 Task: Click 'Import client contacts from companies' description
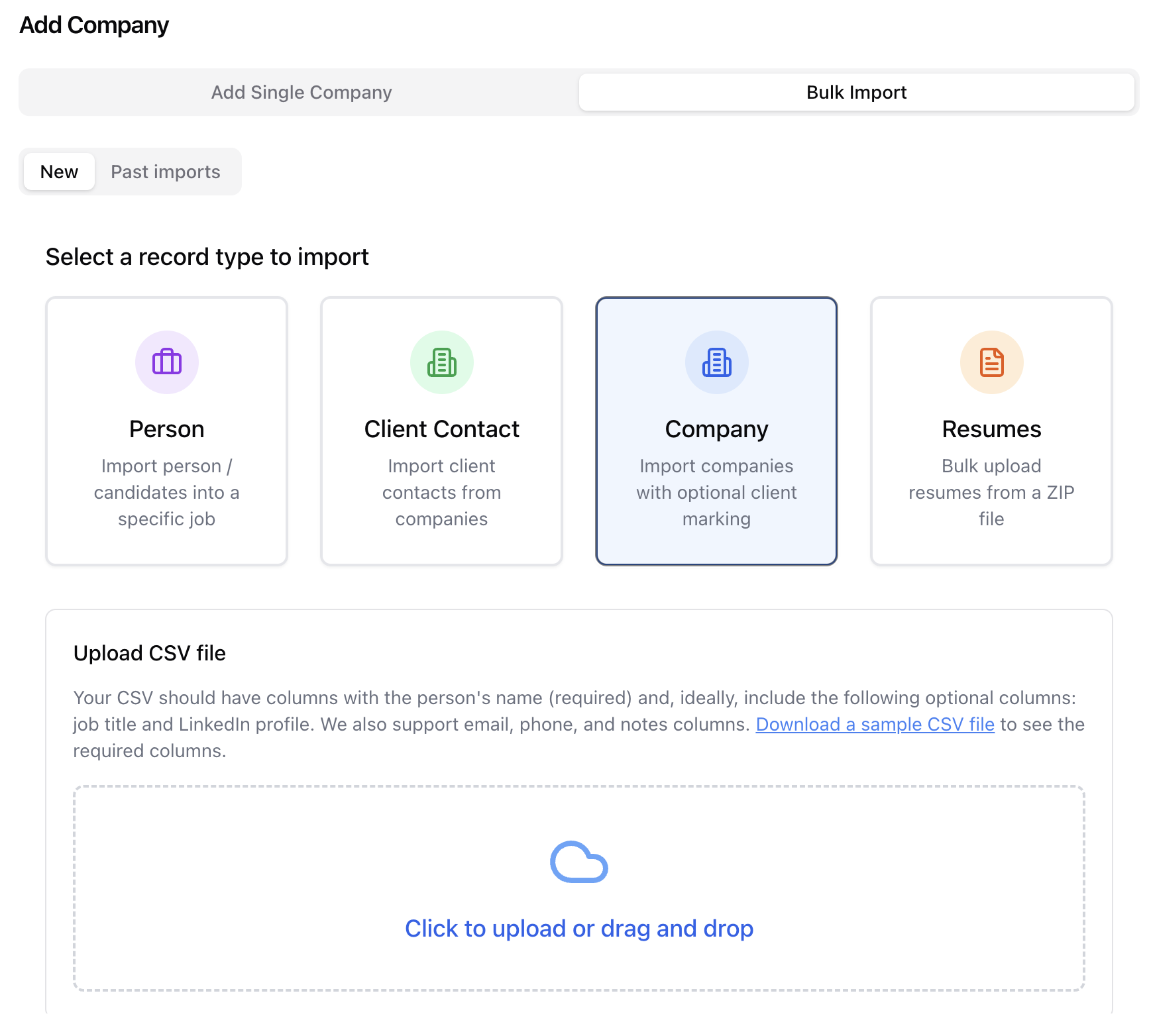point(442,492)
